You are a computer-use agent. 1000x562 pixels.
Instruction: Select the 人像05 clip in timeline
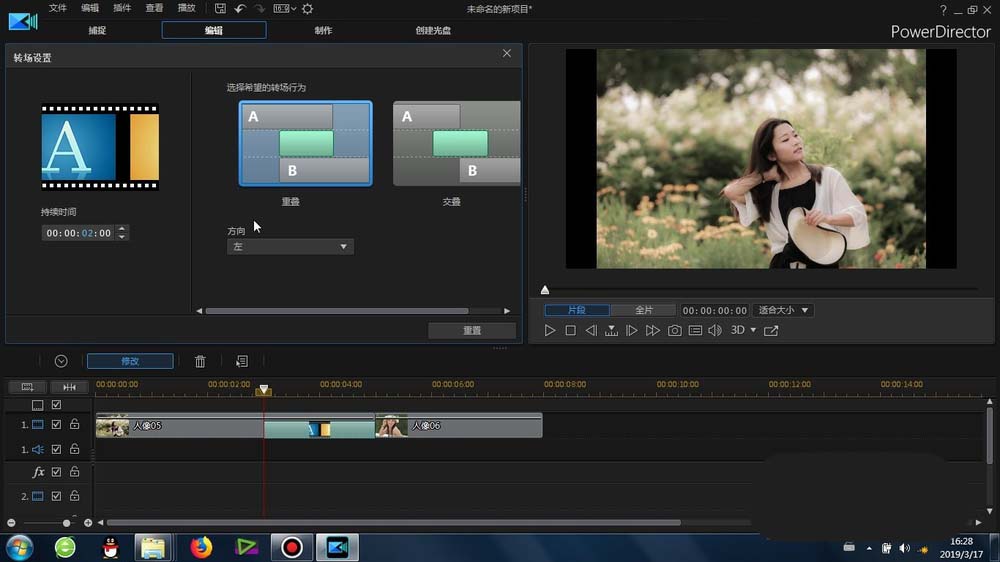179,425
